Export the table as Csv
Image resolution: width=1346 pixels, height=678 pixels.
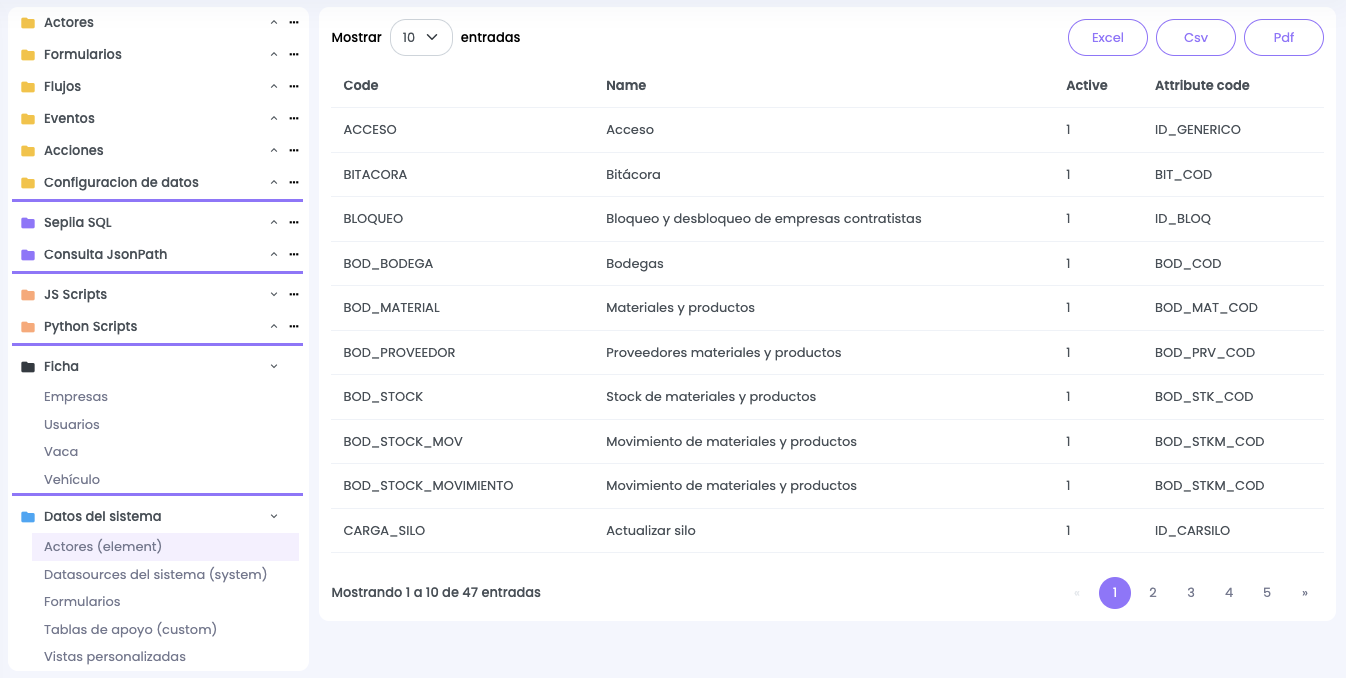coord(1196,37)
